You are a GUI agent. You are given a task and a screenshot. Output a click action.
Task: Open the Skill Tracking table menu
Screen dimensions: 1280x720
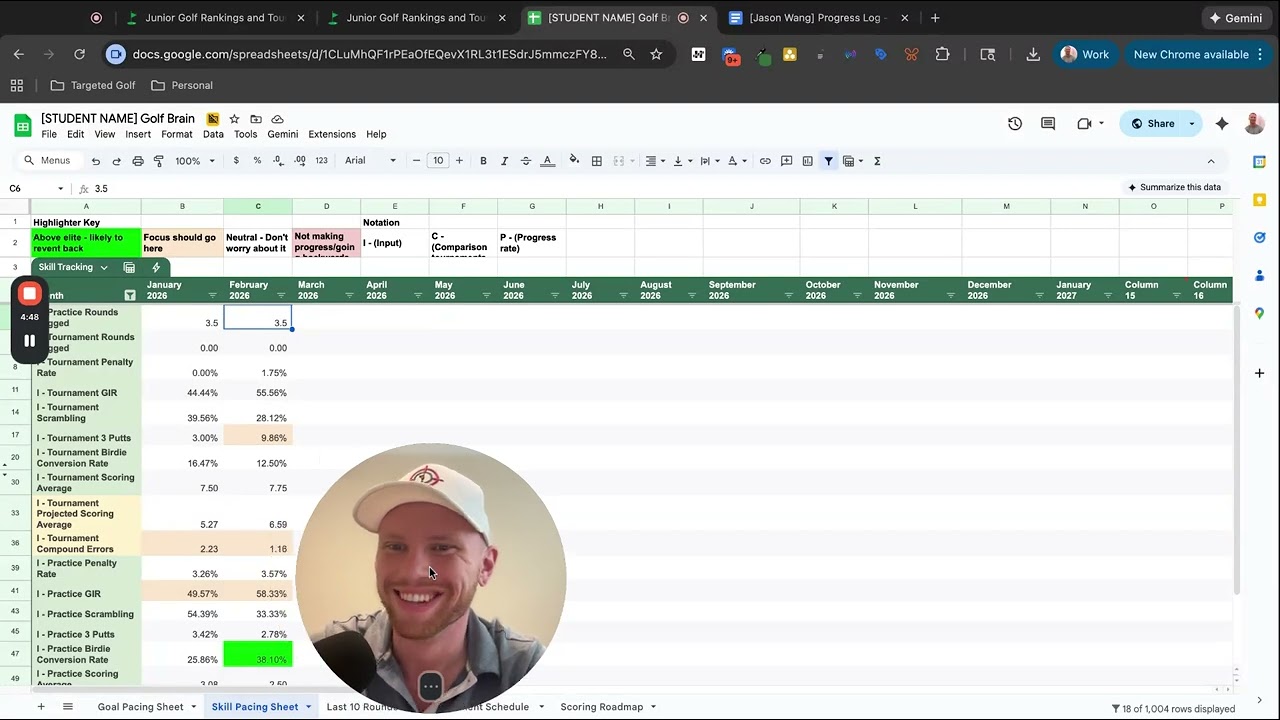[103, 267]
